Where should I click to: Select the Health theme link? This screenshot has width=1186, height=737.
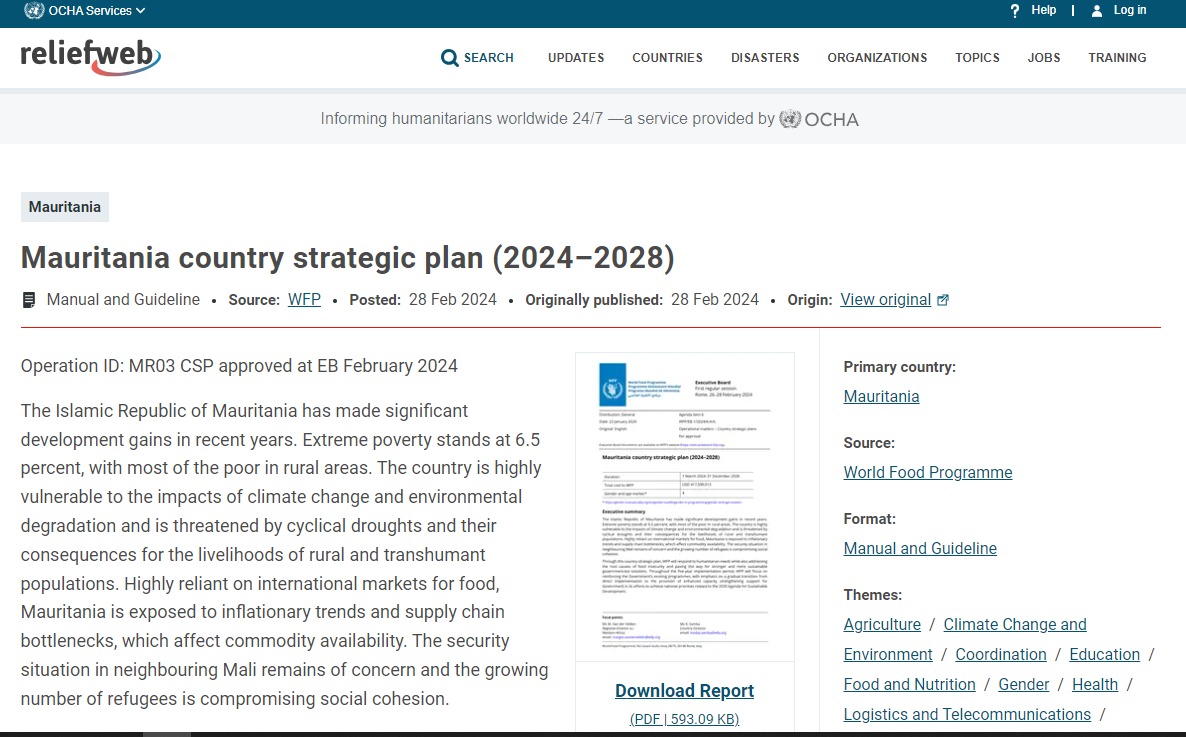click(1094, 685)
